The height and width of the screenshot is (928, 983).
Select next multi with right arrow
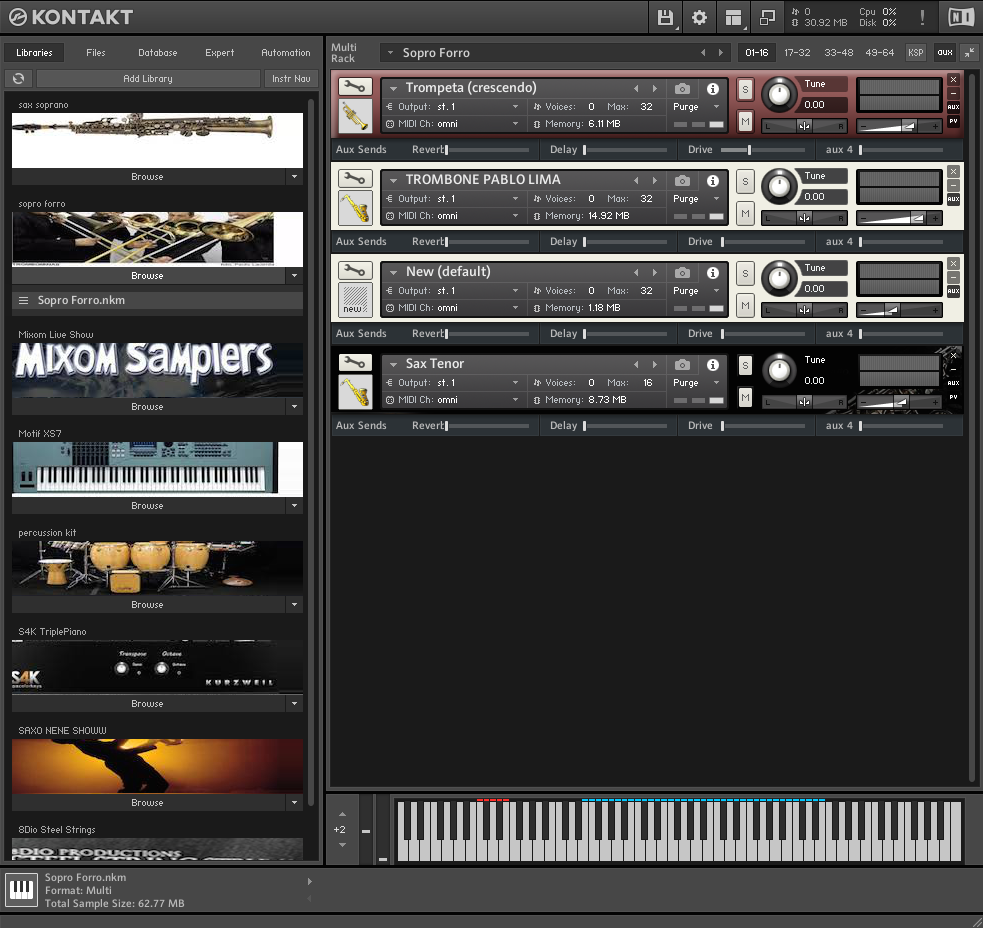[x=720, y=53]
